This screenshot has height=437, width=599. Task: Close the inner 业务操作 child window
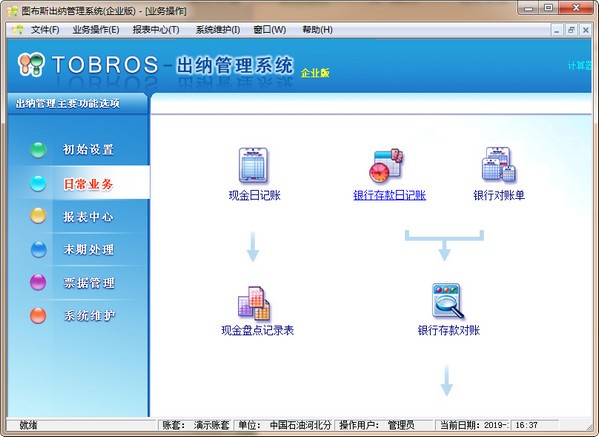tap(586, 30)
